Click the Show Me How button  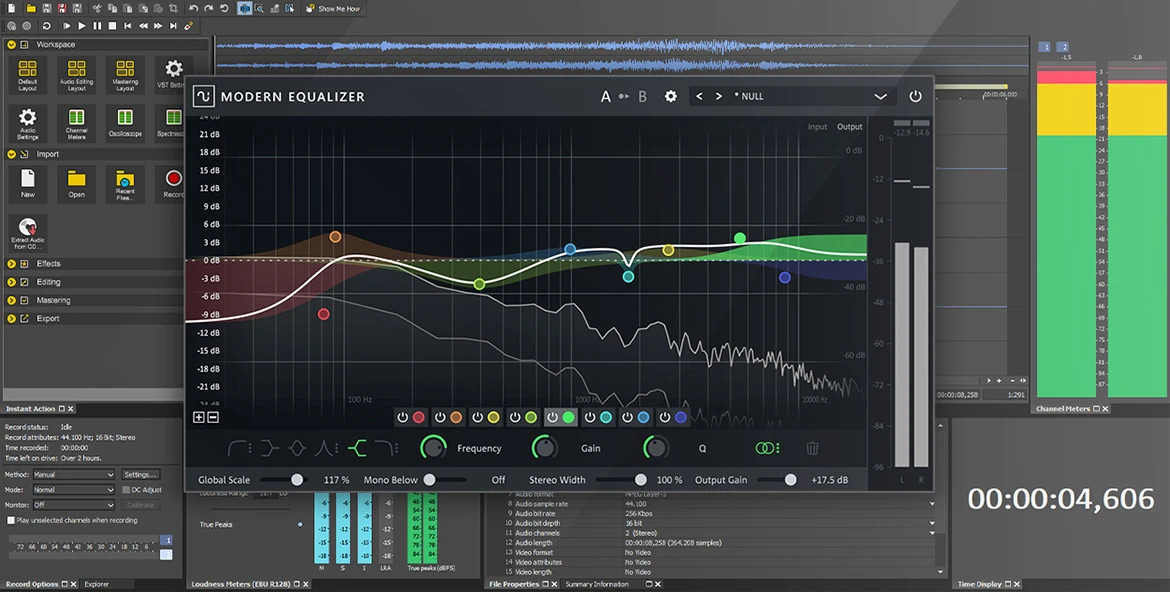[333, 8]
